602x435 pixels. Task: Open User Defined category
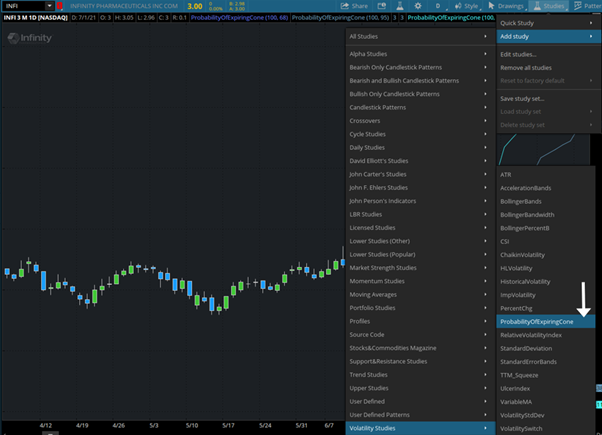pos(418,402)
